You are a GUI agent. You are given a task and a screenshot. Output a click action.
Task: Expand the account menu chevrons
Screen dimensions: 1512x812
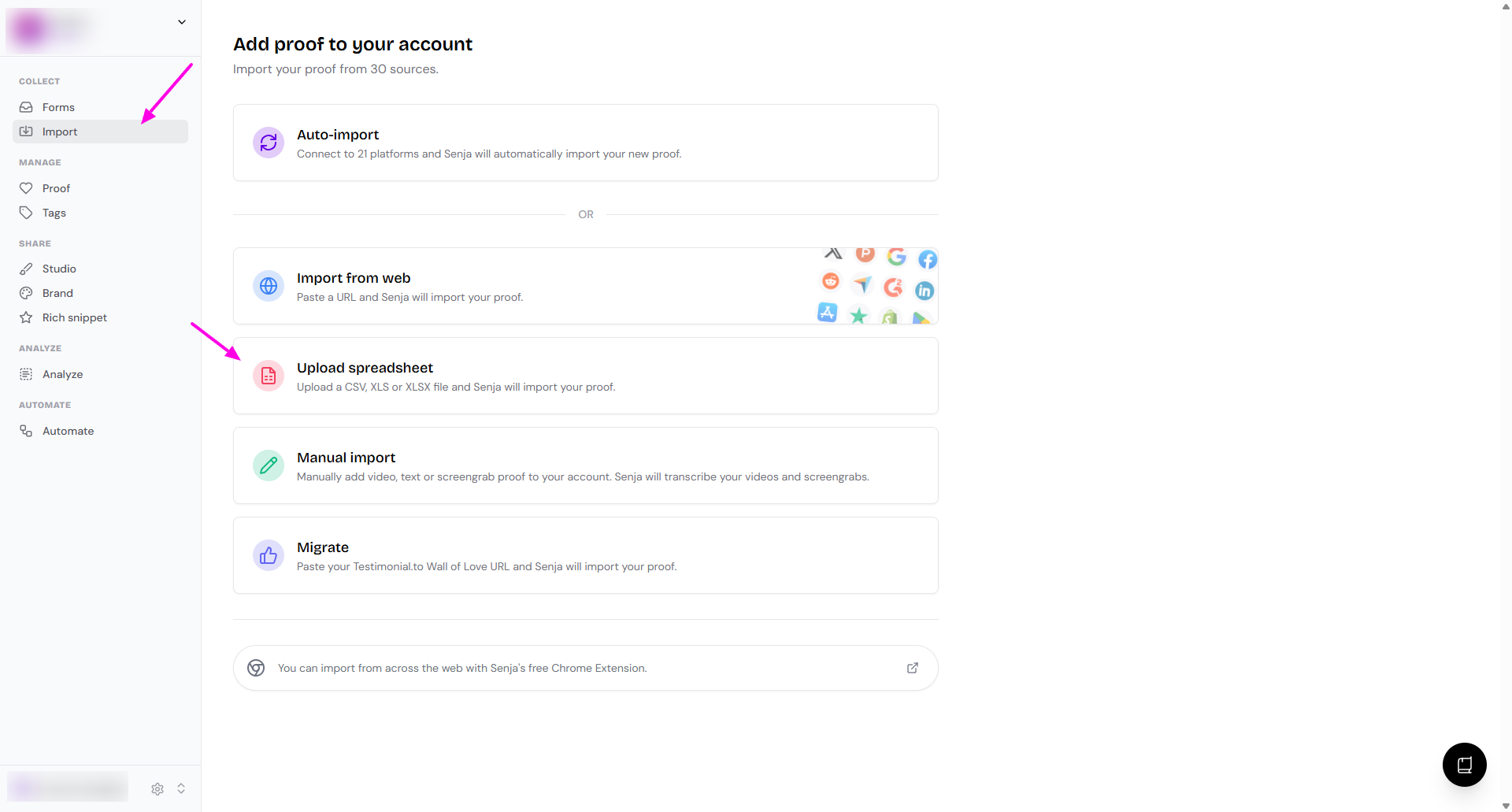[x=181, y=788]
